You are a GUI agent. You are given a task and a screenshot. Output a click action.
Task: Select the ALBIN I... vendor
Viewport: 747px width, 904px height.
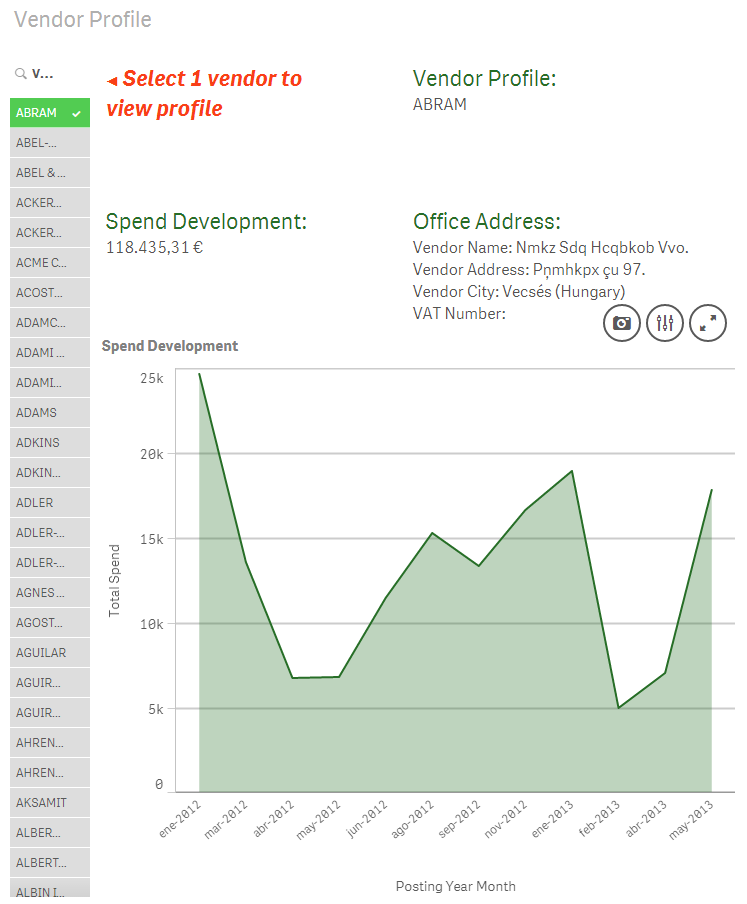(x=41, y=889)
